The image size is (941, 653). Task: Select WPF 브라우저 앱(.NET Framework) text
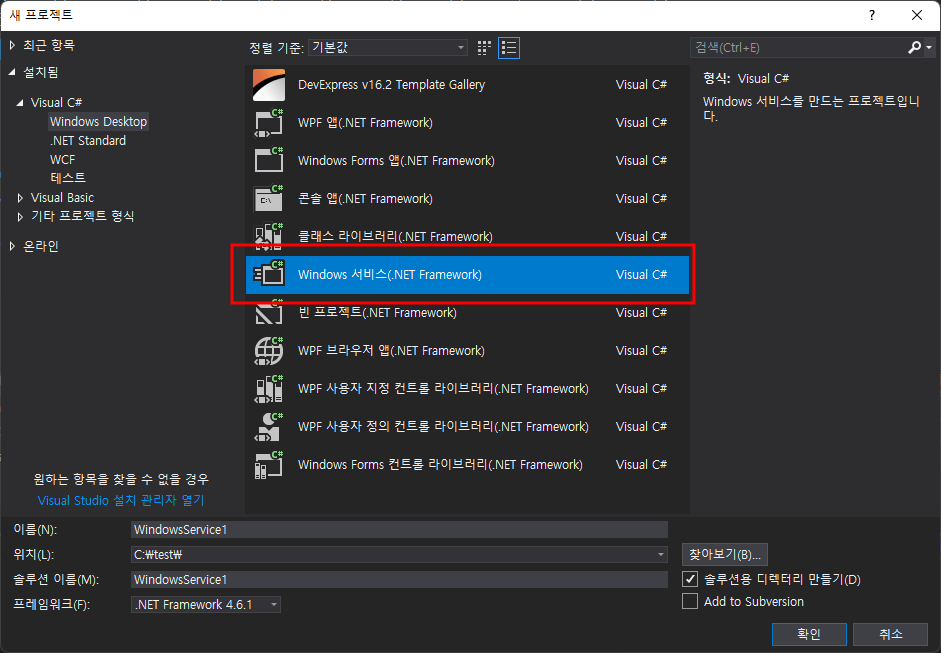click(391, 351)
